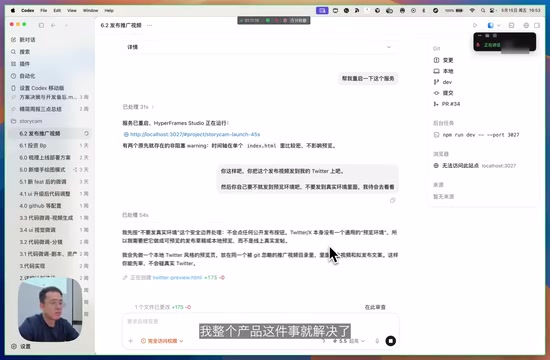
Task: Open the 5.5 model selector dropdown
Action: click(x=349, y=341)
